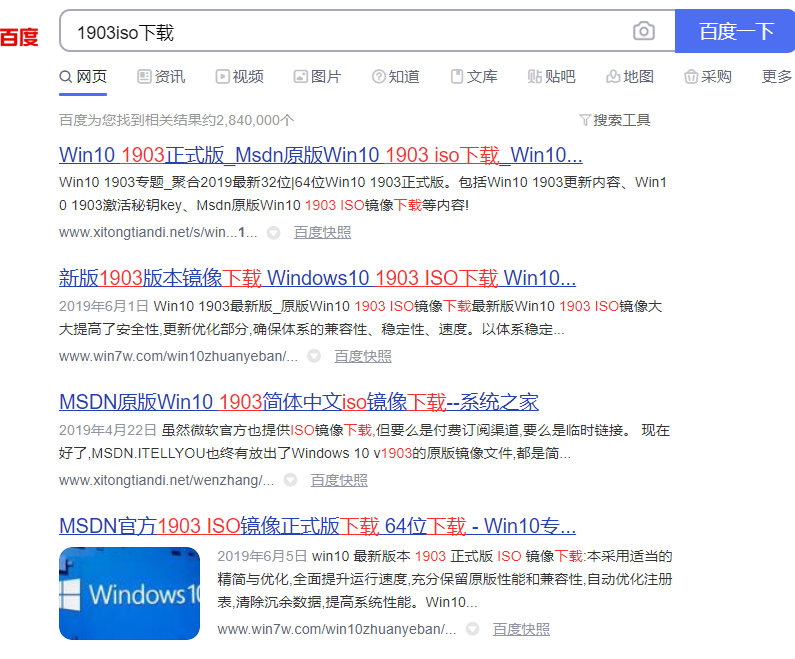The height and width of the screenshot is (659, 795).
Task: Select the 文库 tab
Action: point(473,77)
